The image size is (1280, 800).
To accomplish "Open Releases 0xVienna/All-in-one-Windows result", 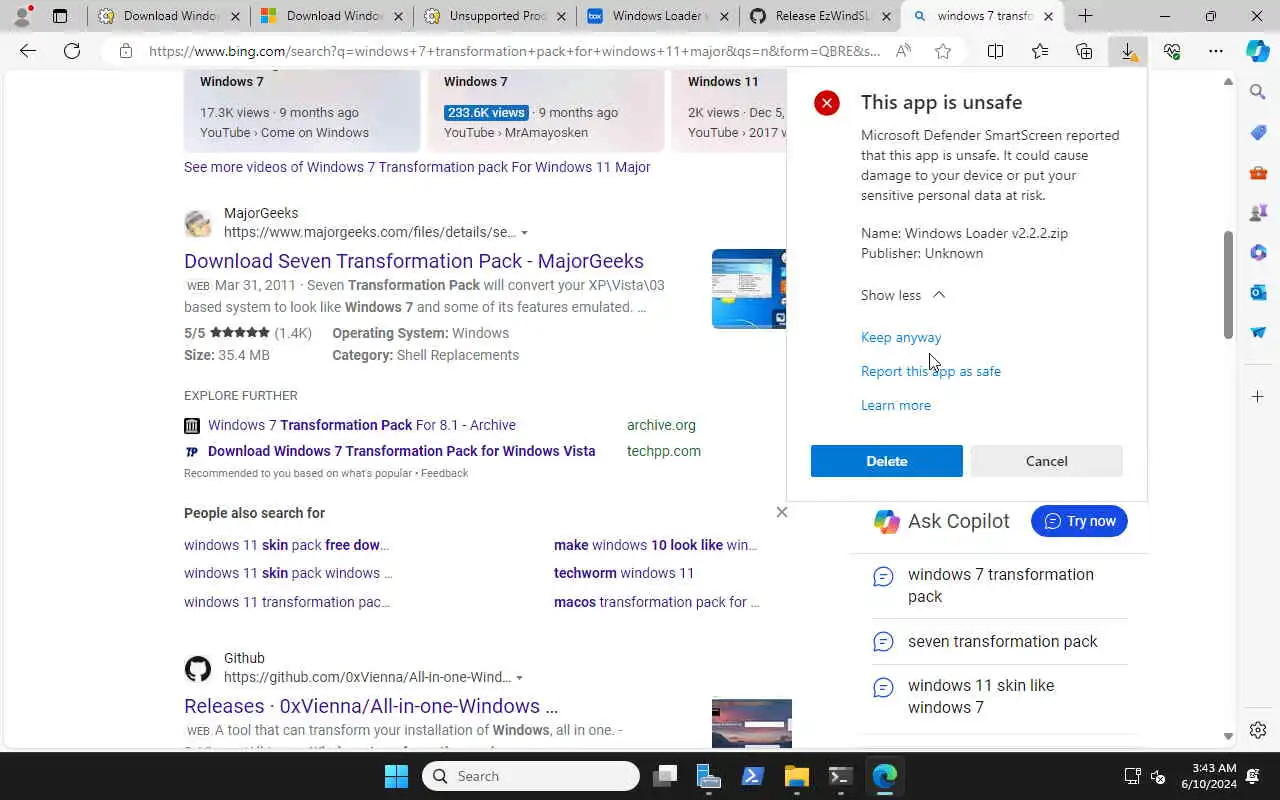I will 371,706.
